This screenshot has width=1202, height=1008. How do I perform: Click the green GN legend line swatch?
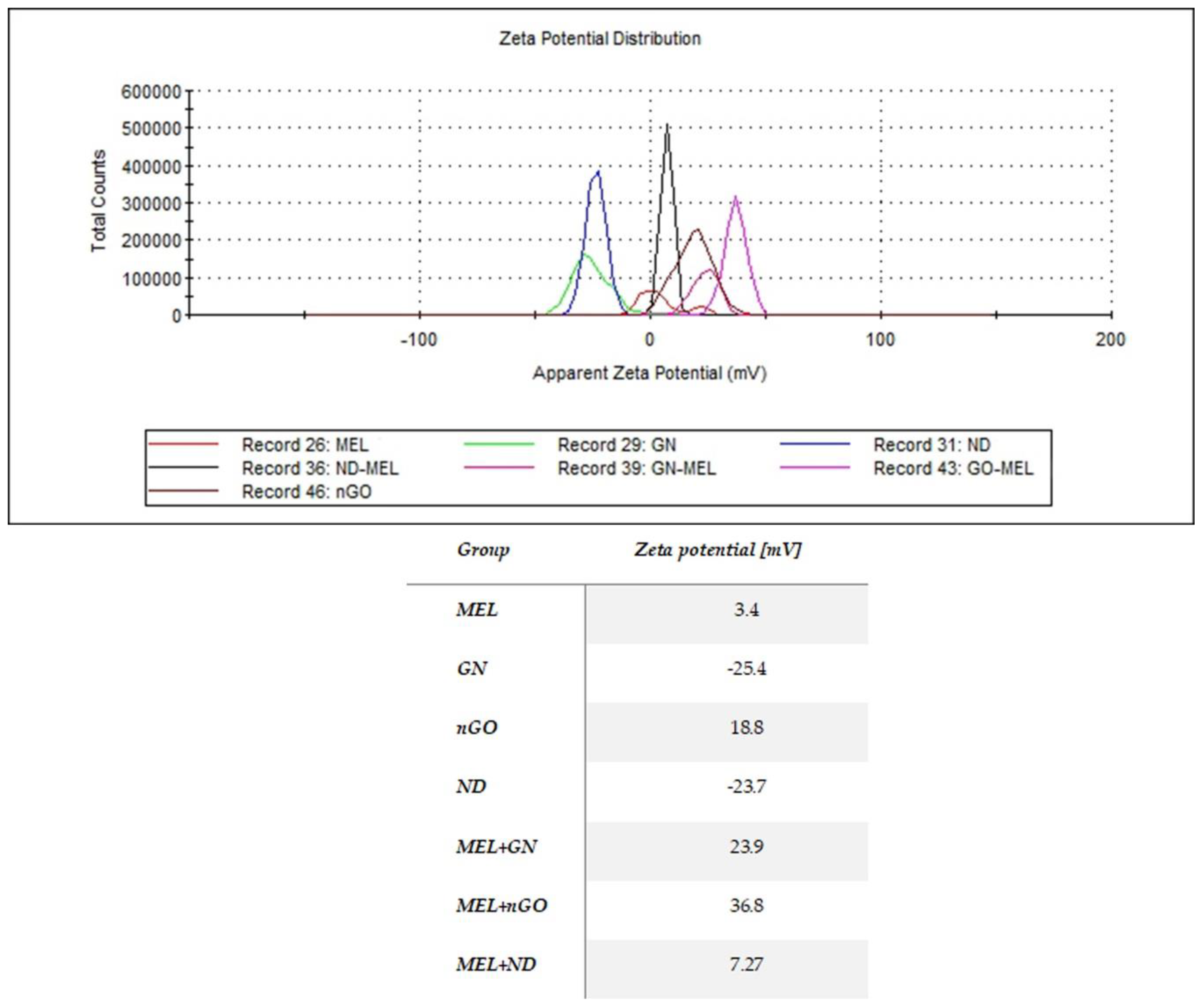(499, 443)
